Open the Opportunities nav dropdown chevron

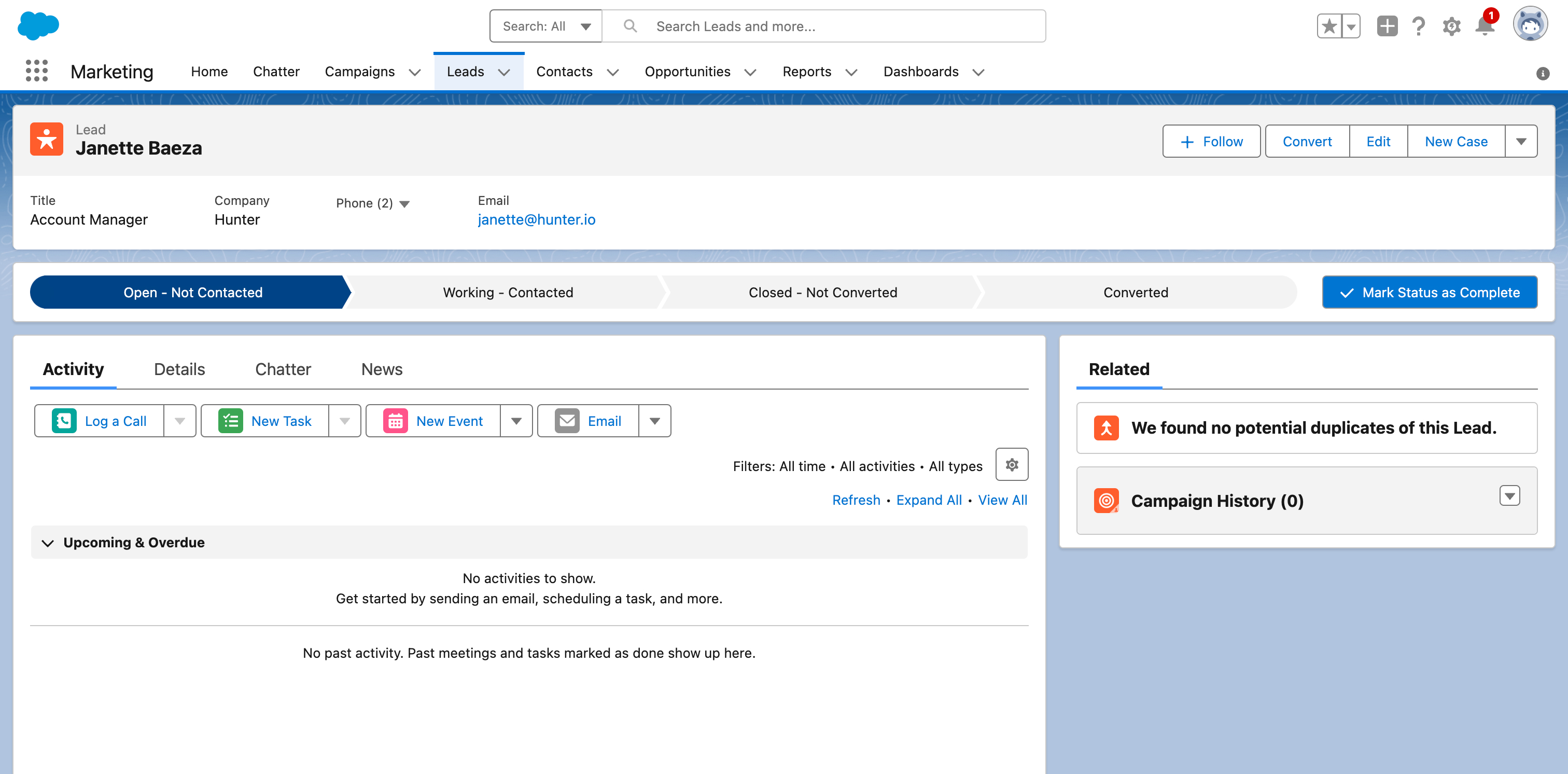(x=750, y=73)
